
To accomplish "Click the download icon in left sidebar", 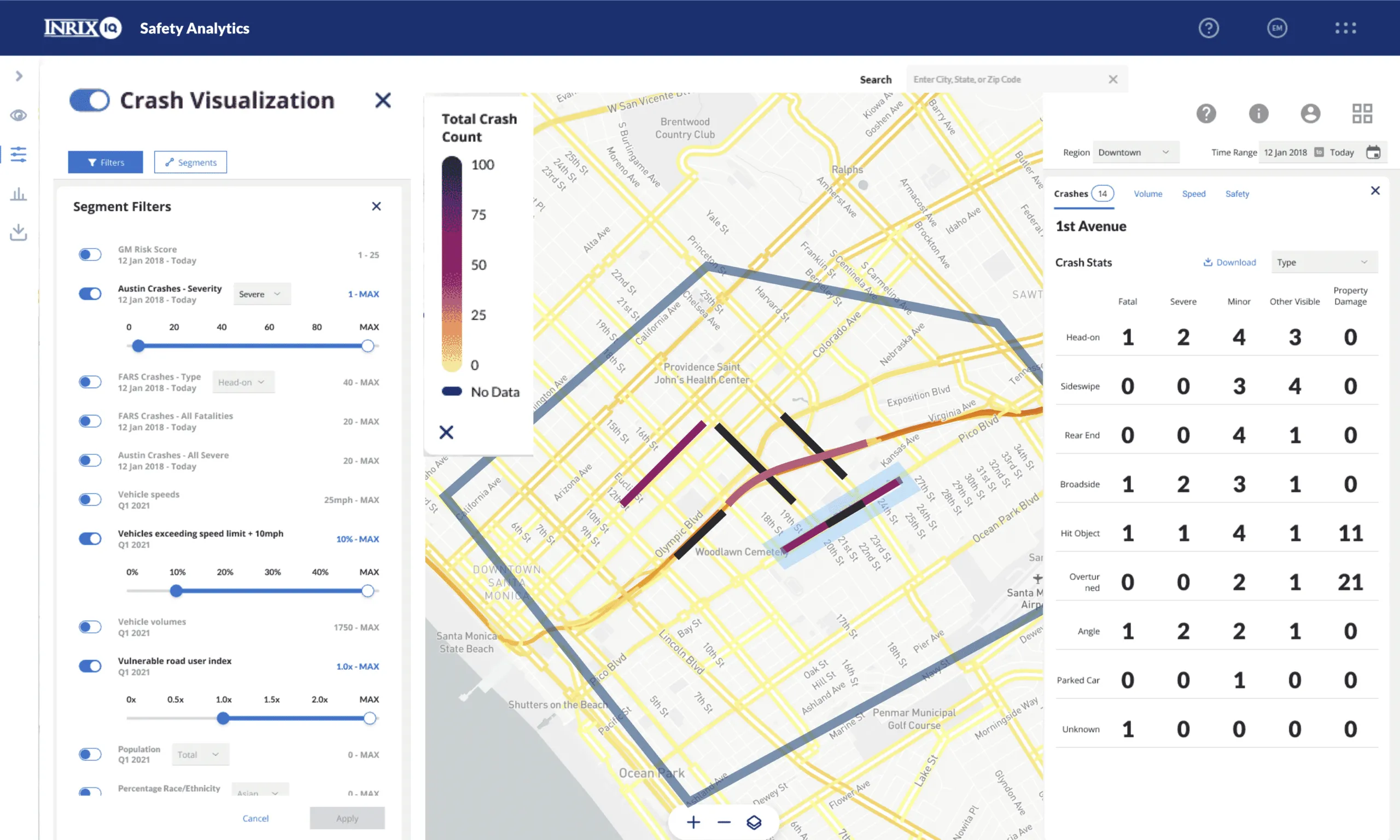I will tap(18, 232).
